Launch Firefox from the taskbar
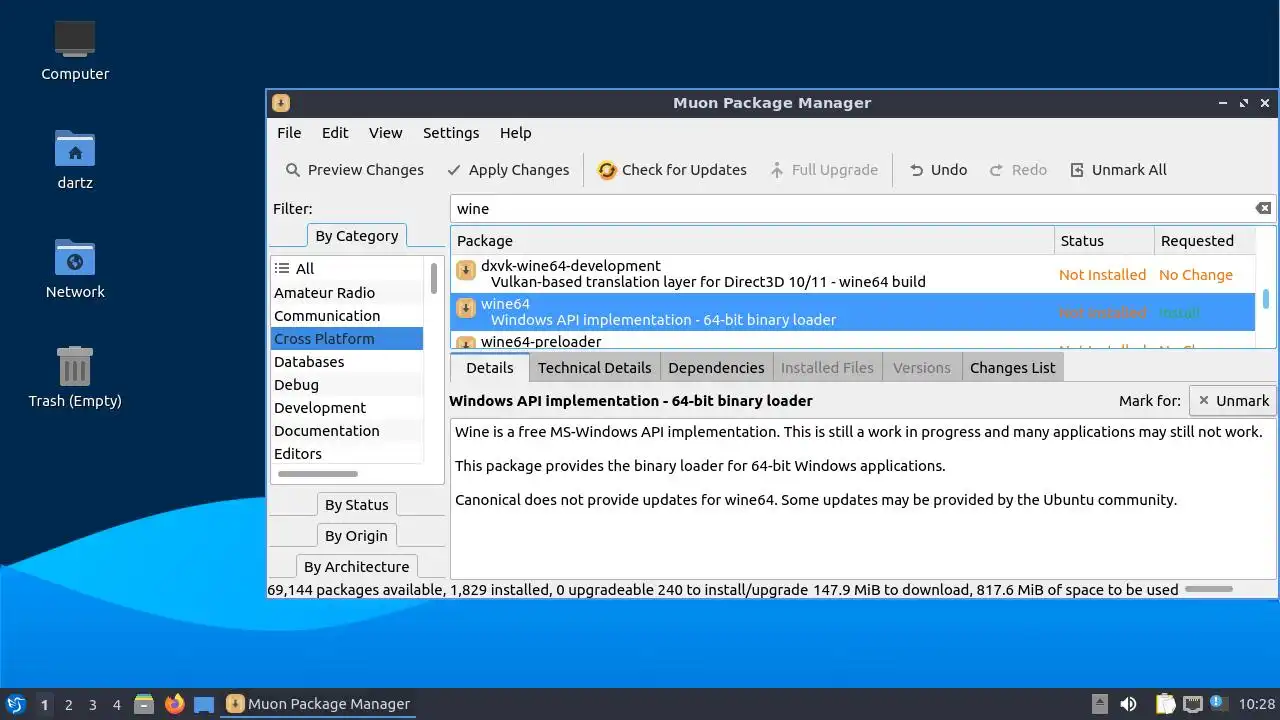This screenshot has height=720, width=1280. point(175,704)
